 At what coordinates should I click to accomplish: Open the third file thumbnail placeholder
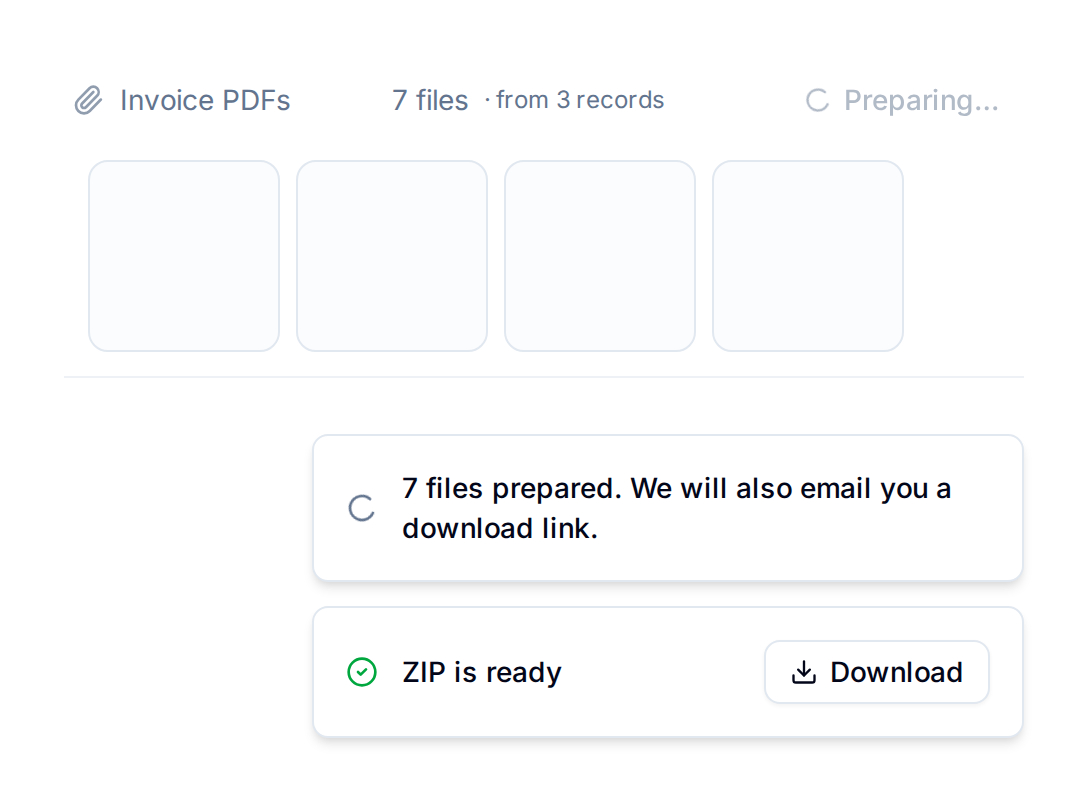(600, 256)
